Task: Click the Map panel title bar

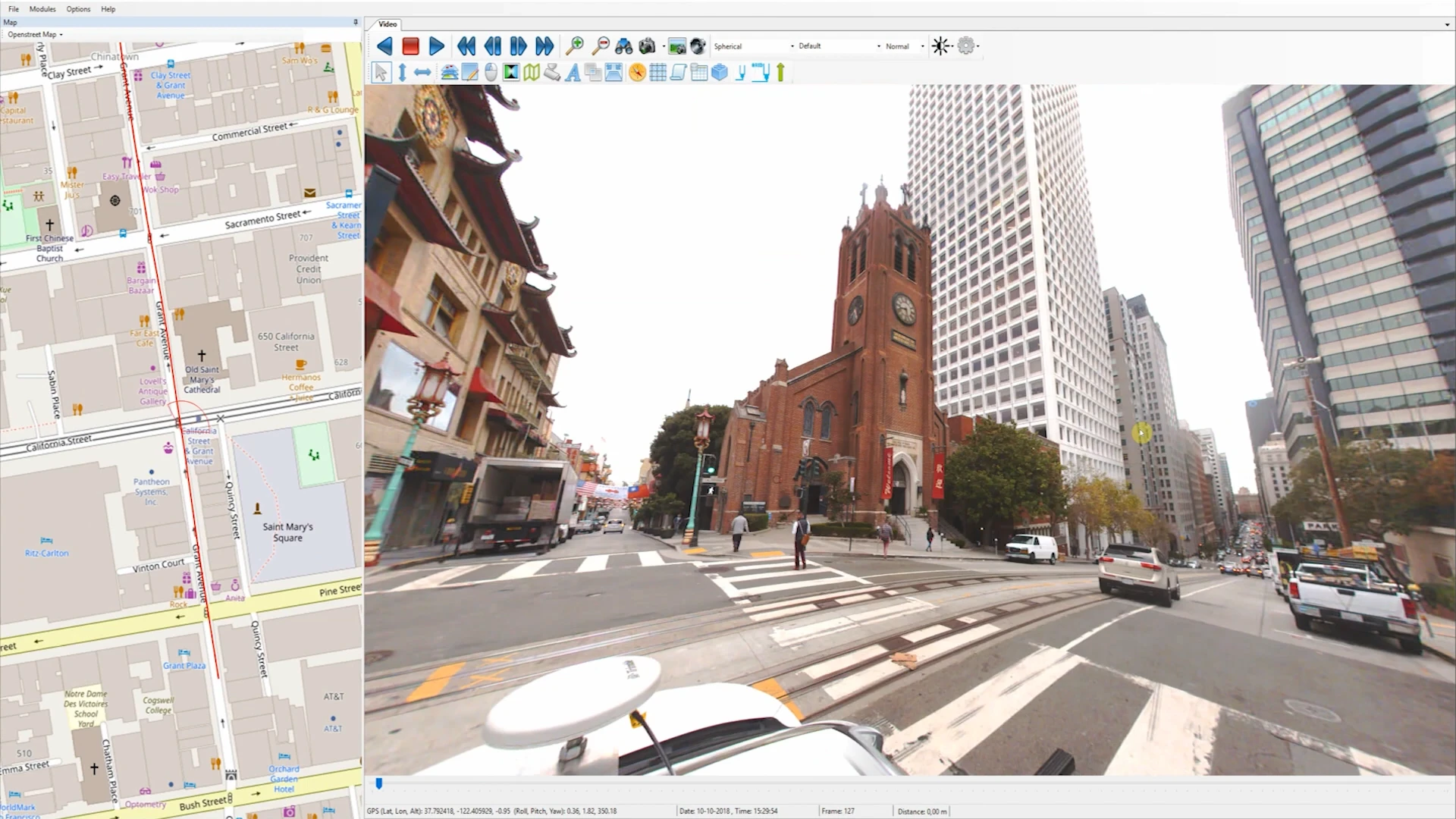Action: (180, 22)
